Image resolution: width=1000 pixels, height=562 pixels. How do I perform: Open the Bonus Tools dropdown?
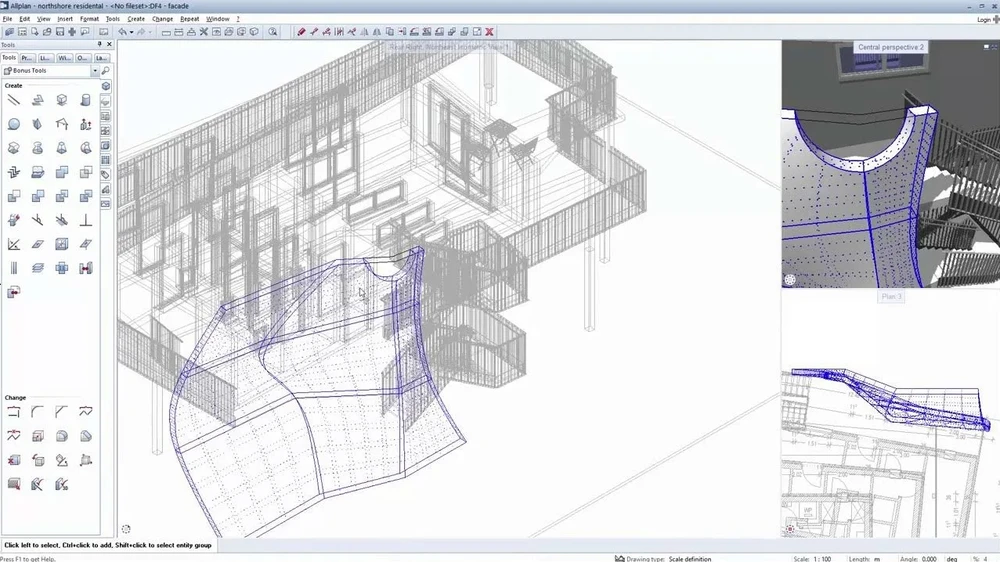(x=95, y=71)
